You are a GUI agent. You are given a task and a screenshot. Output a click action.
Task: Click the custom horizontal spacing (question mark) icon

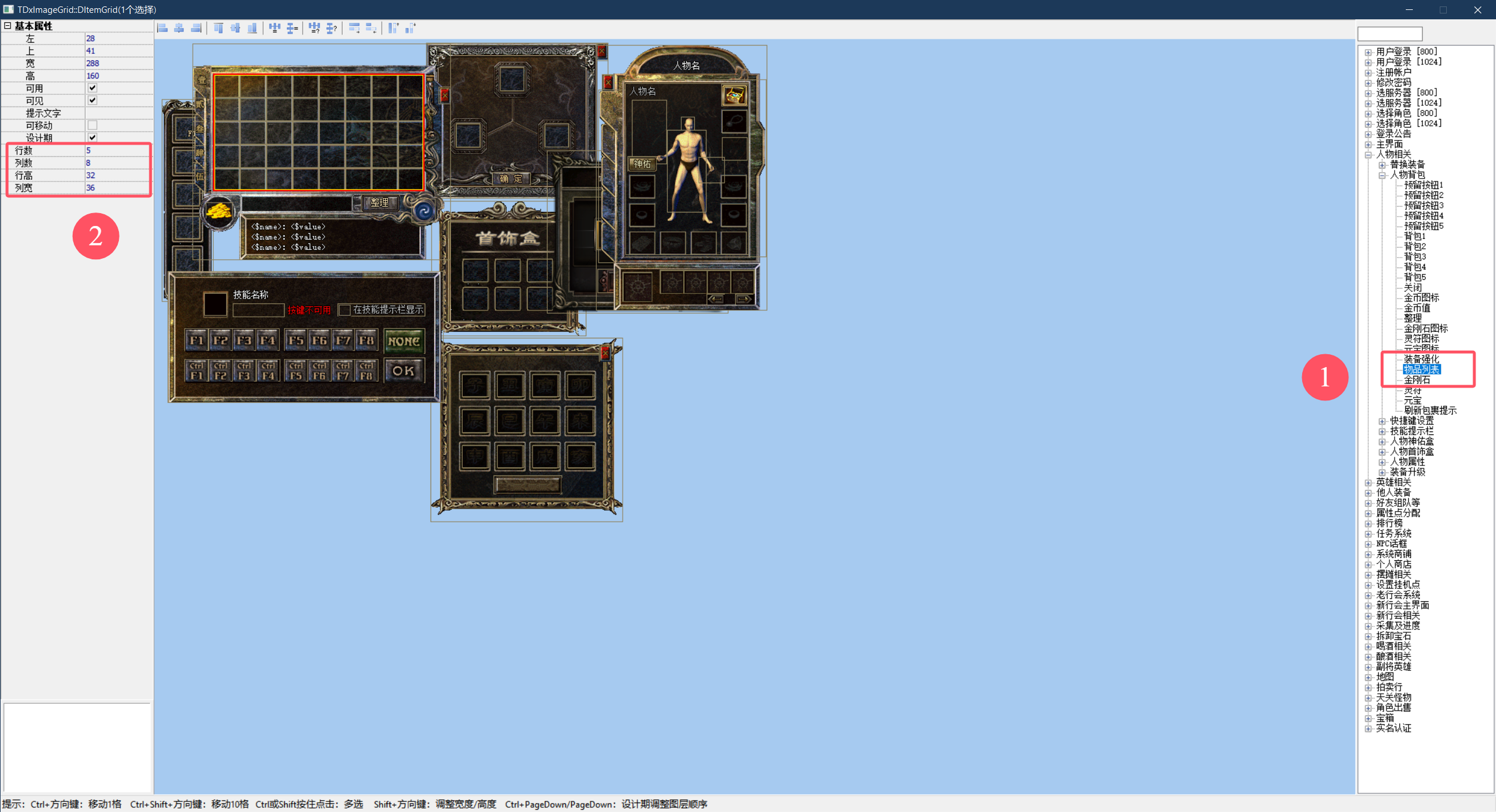[x=315, y=28]
